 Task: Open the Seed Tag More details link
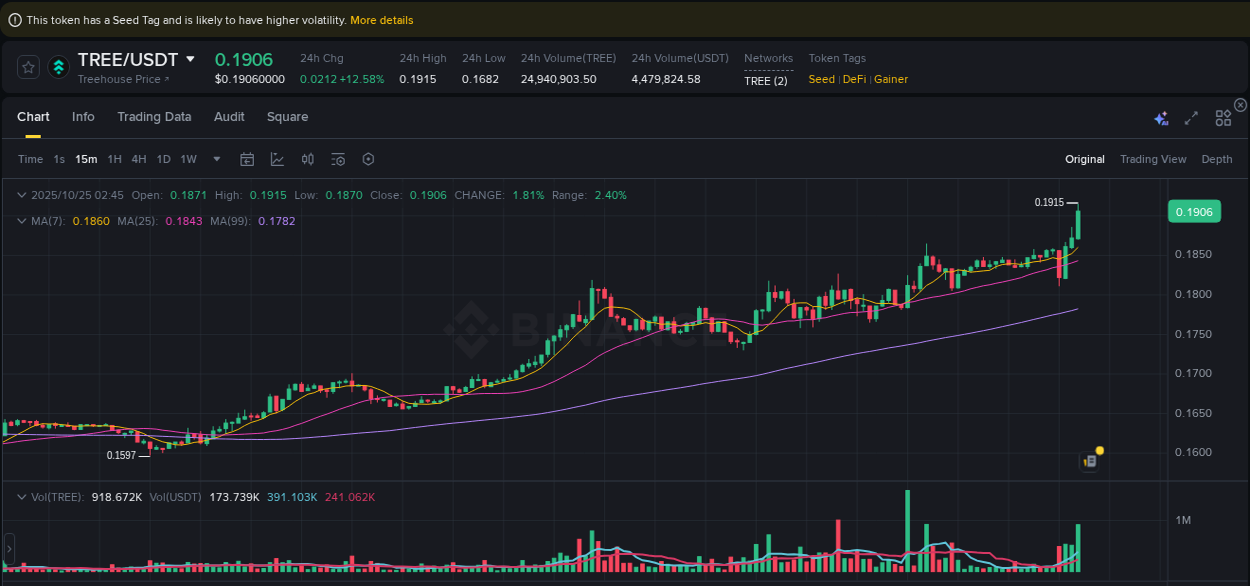click(x=381, y=19)
